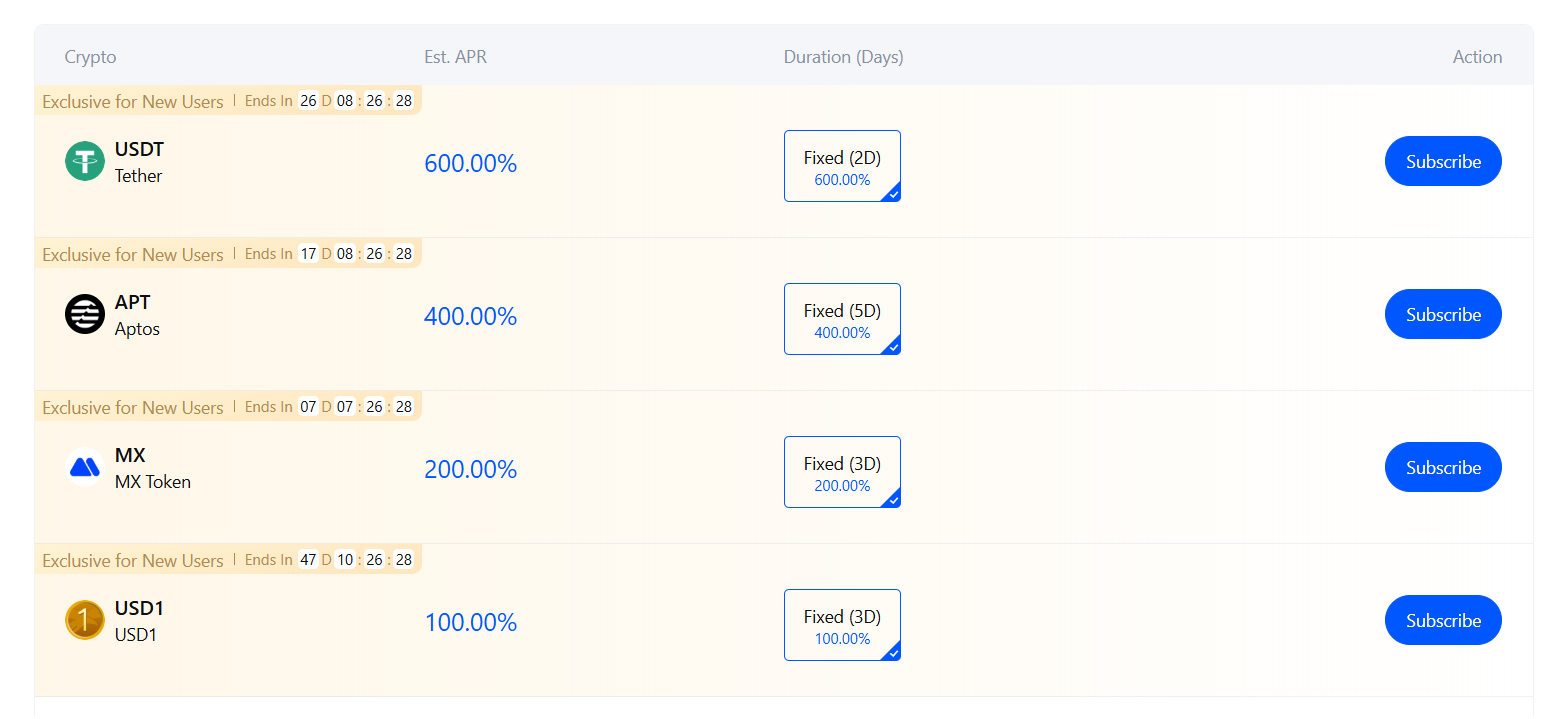The image size is (1552, 719).
Task: Click the blue MX Token logo
Action: (x=85, y=467)
